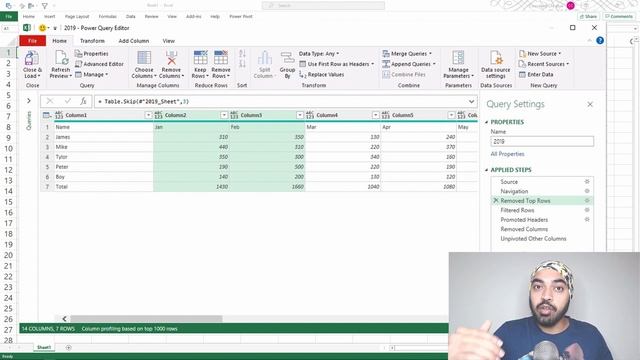
Task: Select the Removed Columns step
Action: pyautogui.click(x=524, y=229)
